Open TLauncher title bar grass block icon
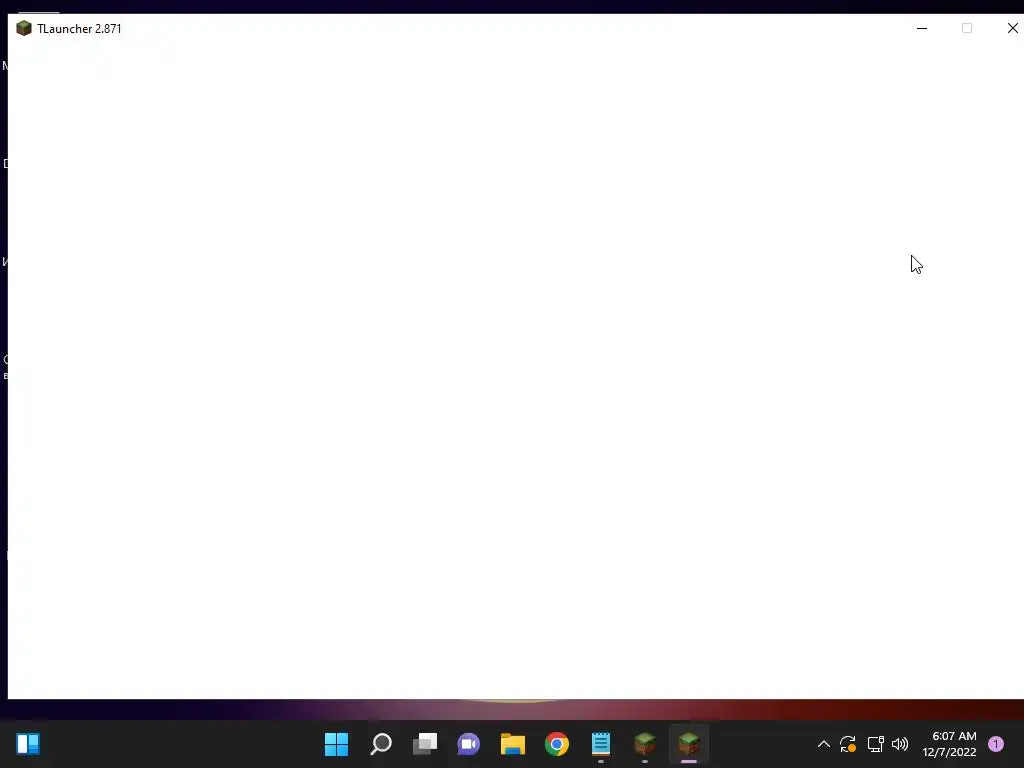Screen dimensions: 1024x768 (24, 28)
